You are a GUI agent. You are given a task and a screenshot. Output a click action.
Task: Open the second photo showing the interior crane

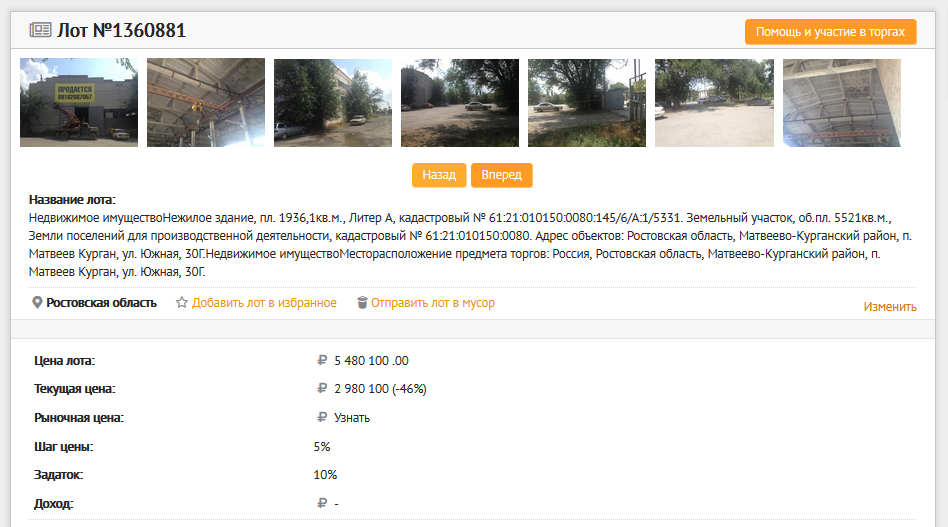206,103
